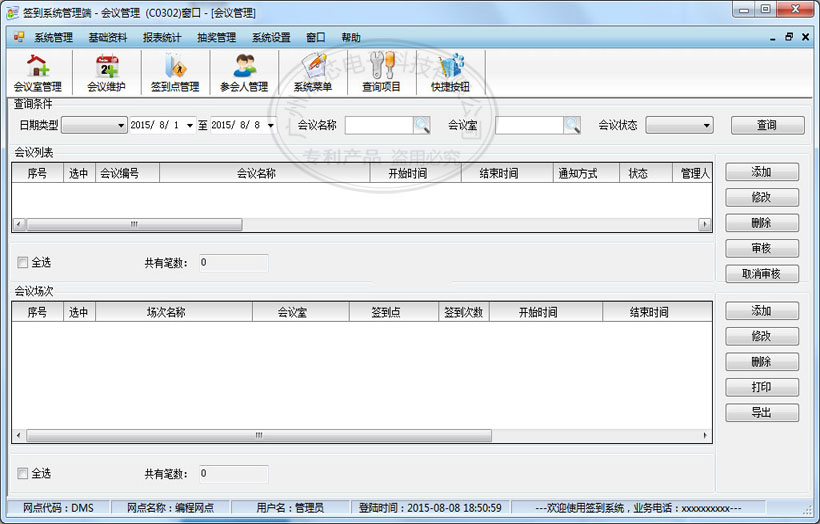Click the 会议名称 text input field
Screen dimensions: 820x524
click(x=379, y=125)
